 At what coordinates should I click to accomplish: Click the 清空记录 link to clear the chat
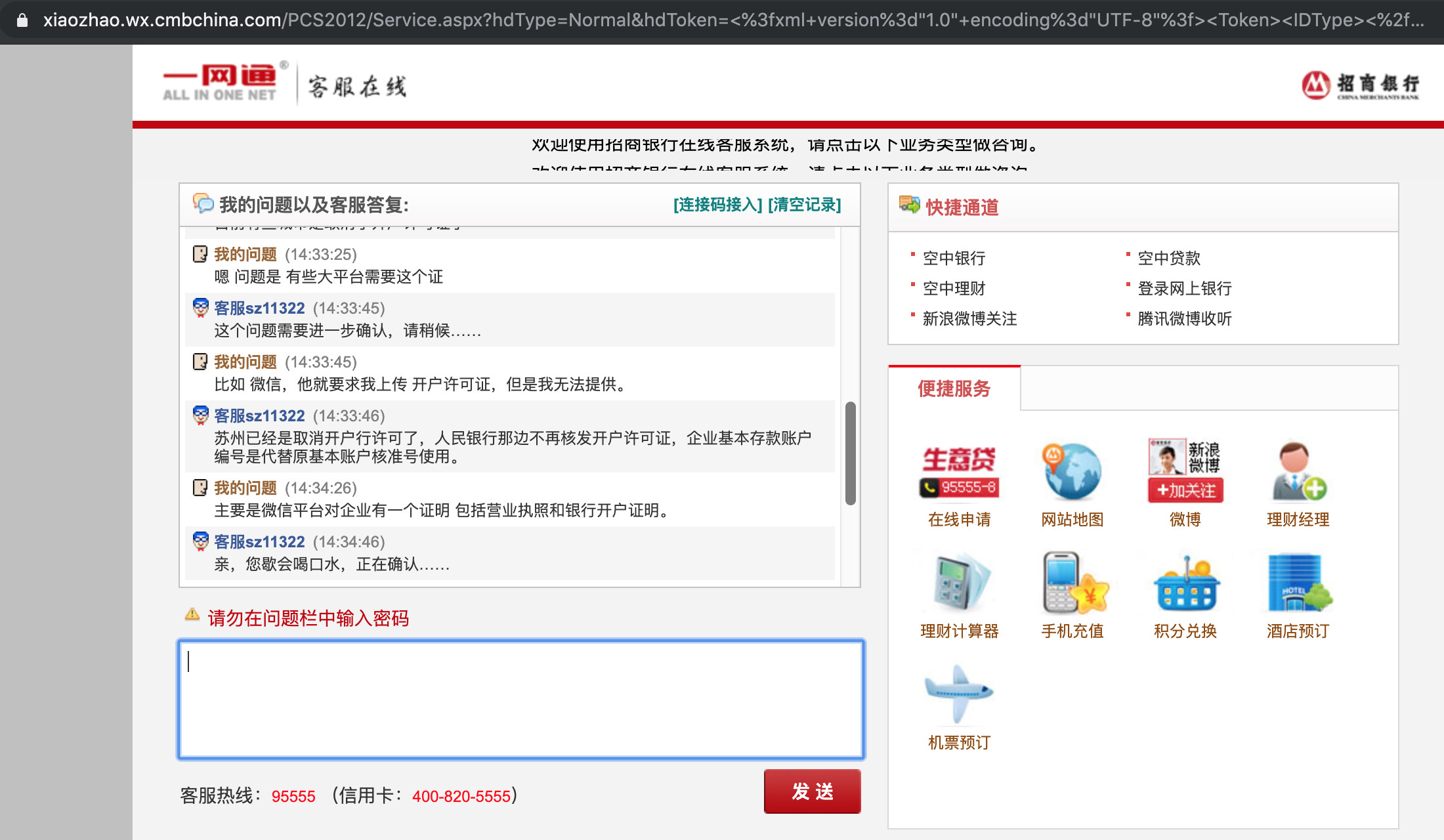pyautogui.click(x=805, y=205)
